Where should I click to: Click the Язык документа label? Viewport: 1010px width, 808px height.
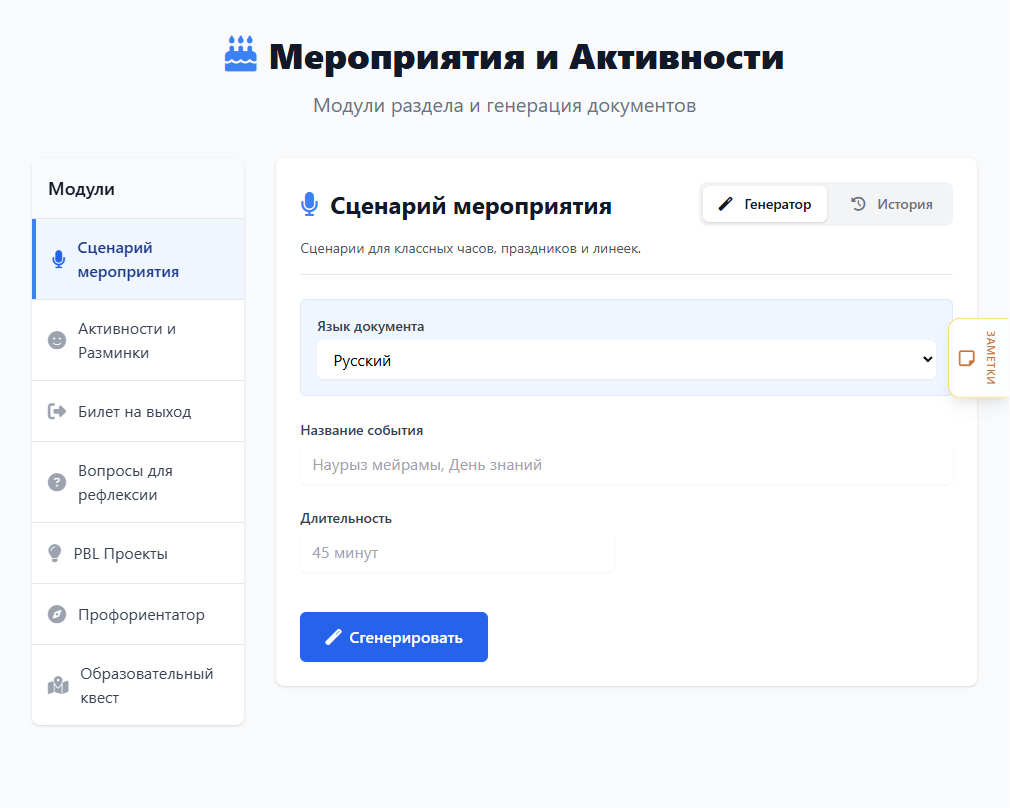tap(370, 326)
